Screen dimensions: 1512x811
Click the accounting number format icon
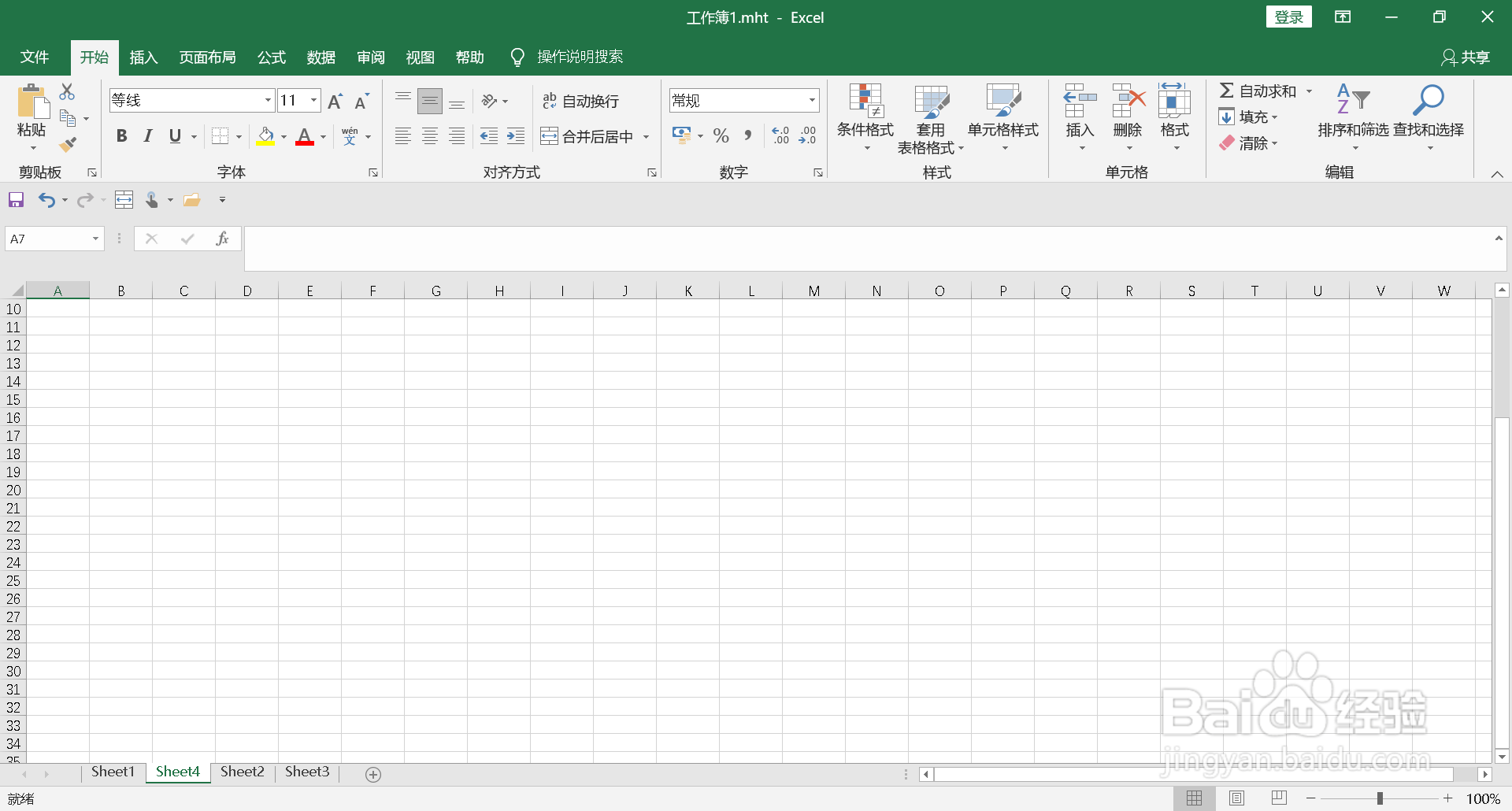point(681,135)
